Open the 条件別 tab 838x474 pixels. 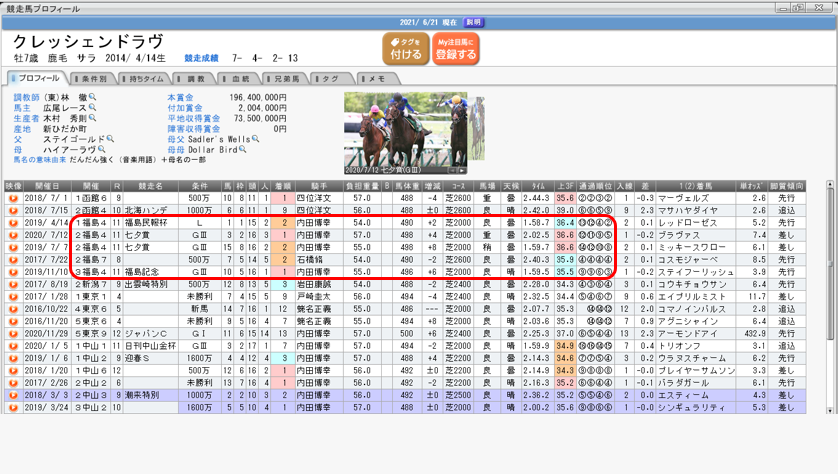[x=95, y=78]
